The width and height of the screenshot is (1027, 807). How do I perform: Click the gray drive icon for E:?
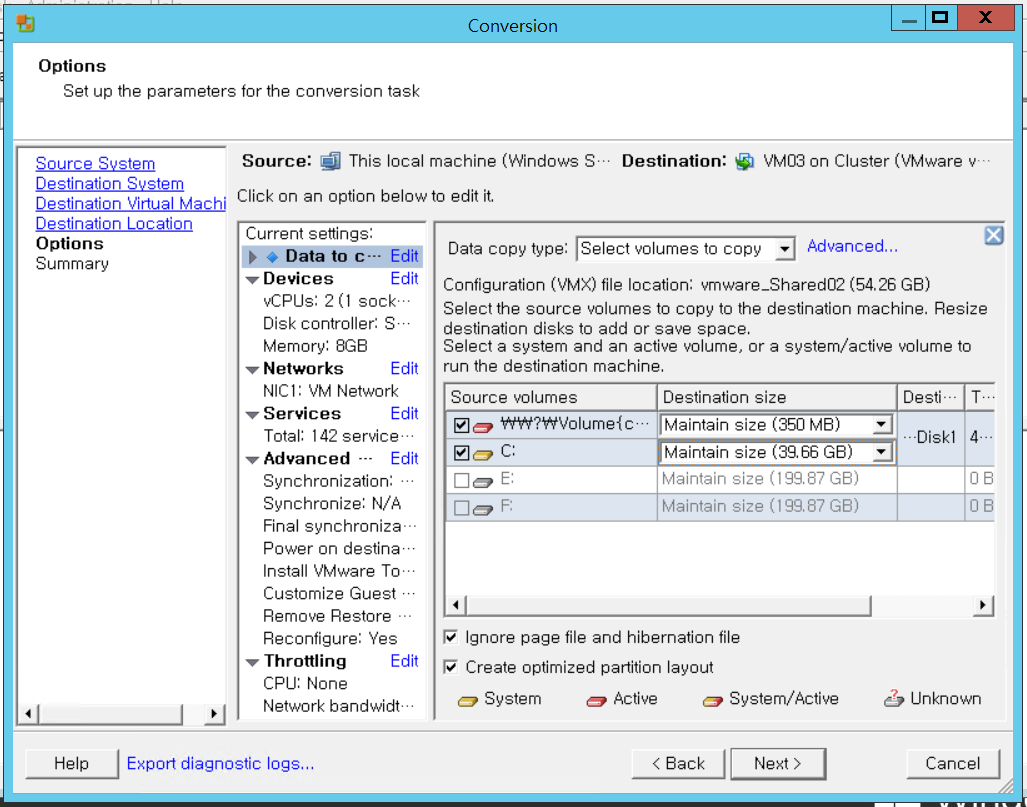coord(483,482)
